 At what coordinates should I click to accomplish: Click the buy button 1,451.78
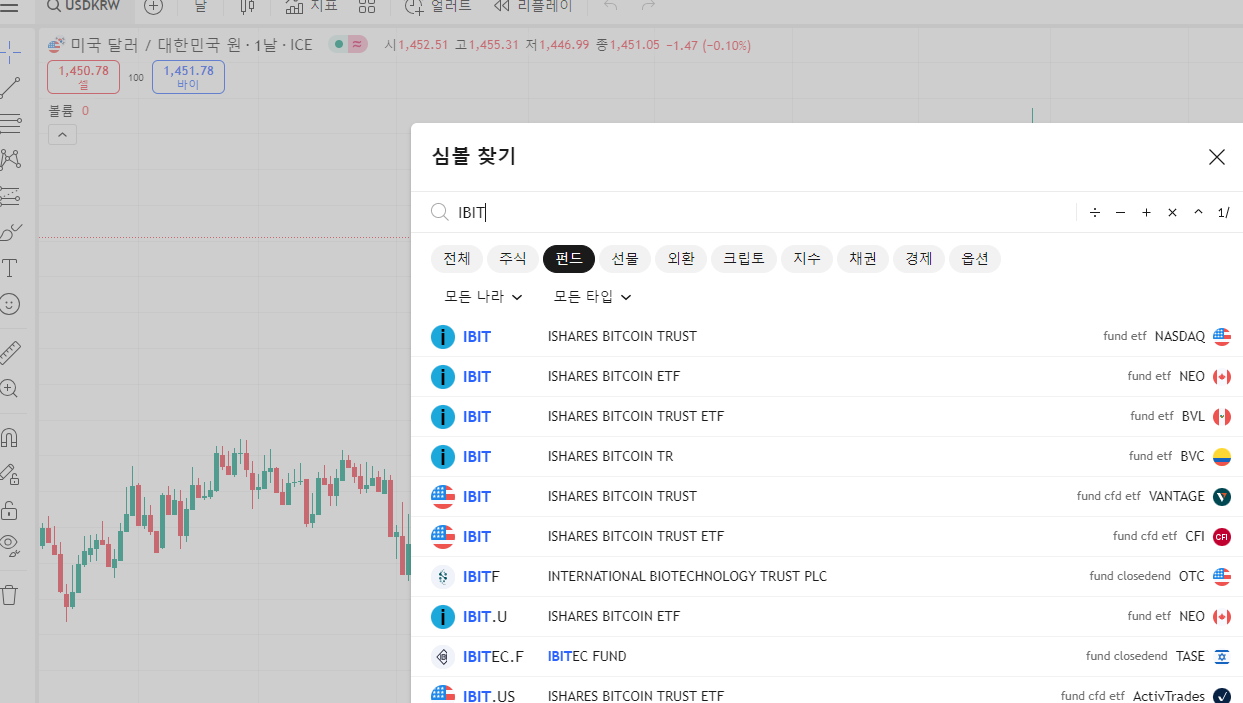tap(188, 77)
